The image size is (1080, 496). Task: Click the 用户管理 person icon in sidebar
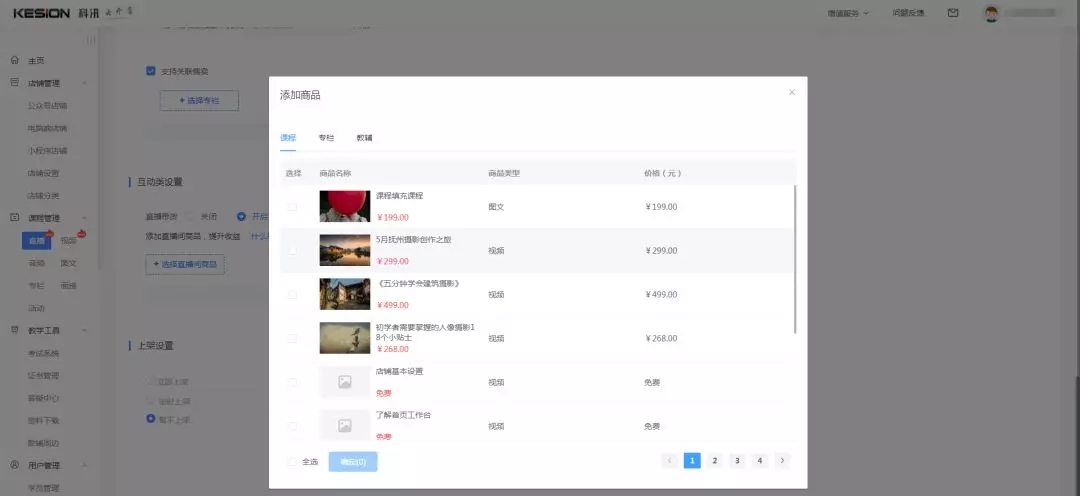coord(15,465)
